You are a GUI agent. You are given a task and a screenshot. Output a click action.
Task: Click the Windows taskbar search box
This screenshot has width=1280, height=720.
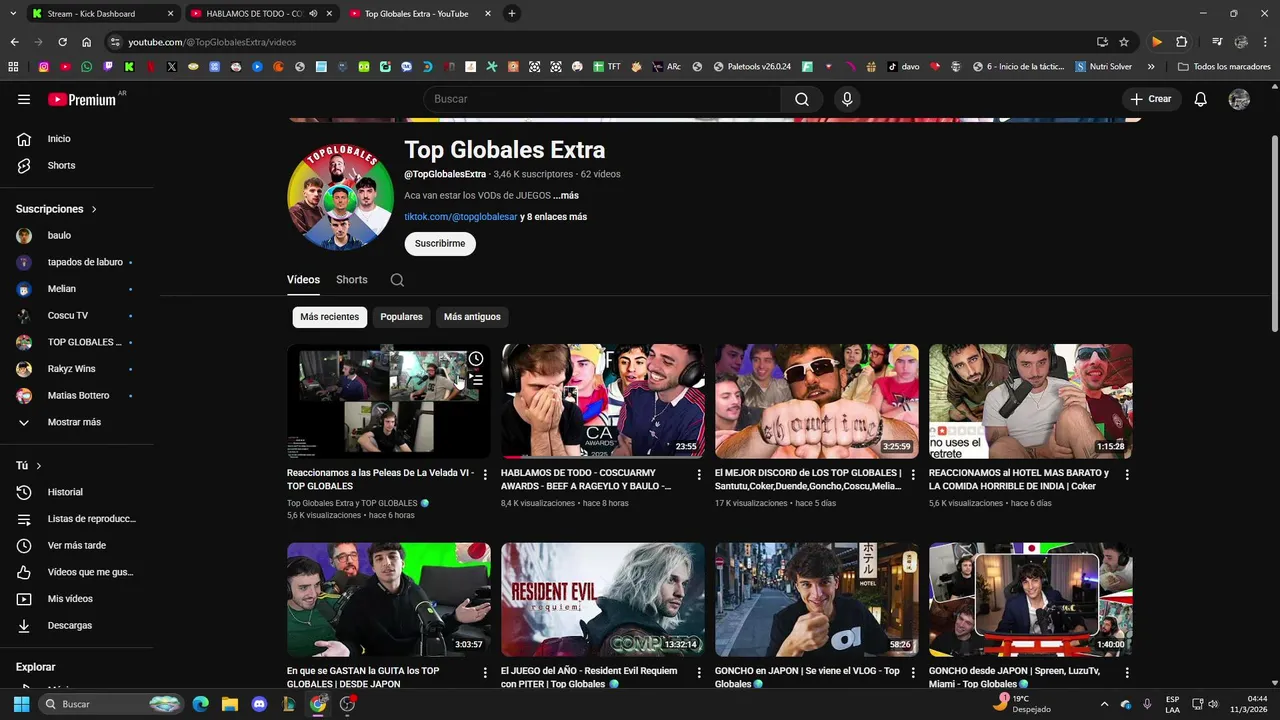pos(111,704)
